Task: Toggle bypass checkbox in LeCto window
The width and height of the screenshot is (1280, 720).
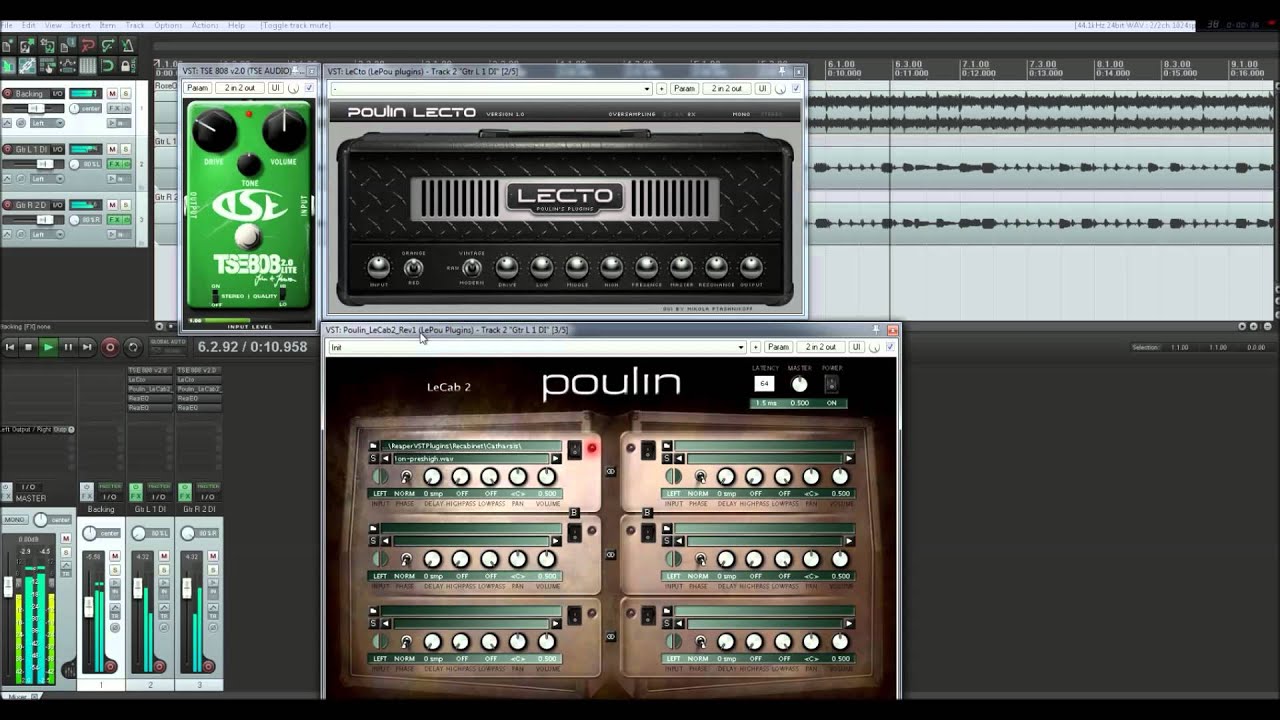Action: pyautogui.click(x=796, y=88)
